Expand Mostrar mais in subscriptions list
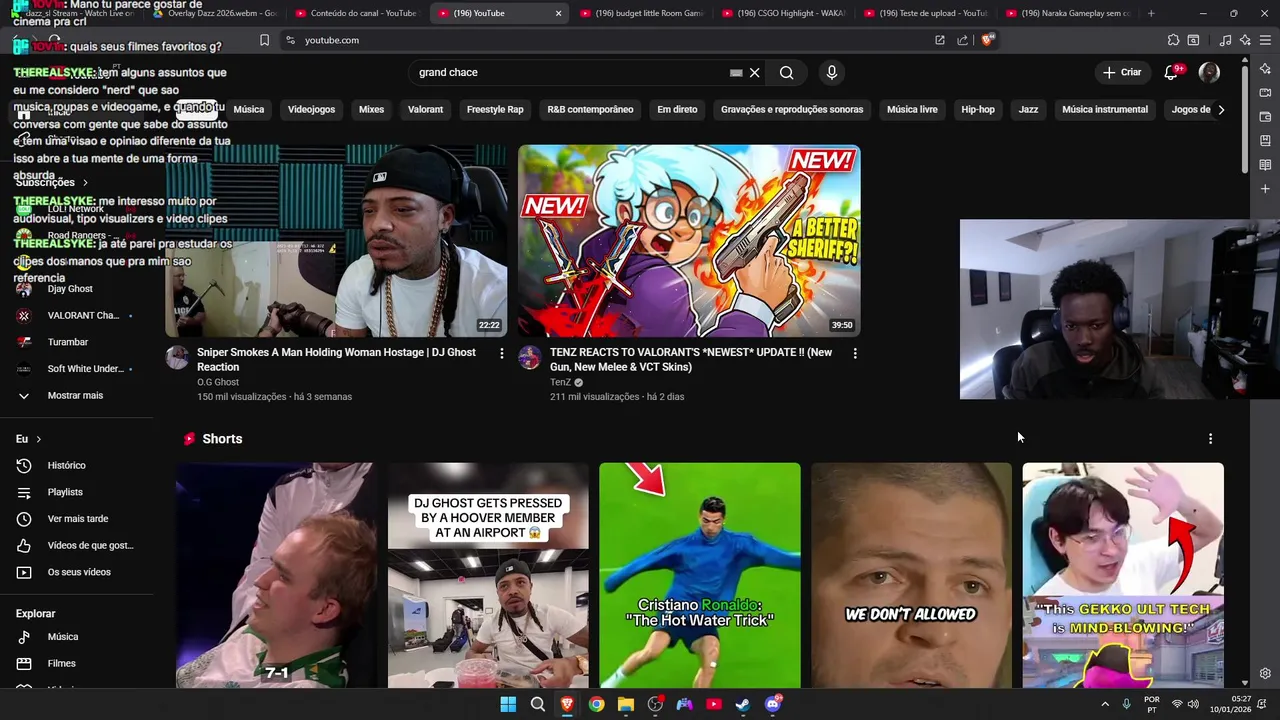The image size is (1280, 720). click(x=75, y=395)
